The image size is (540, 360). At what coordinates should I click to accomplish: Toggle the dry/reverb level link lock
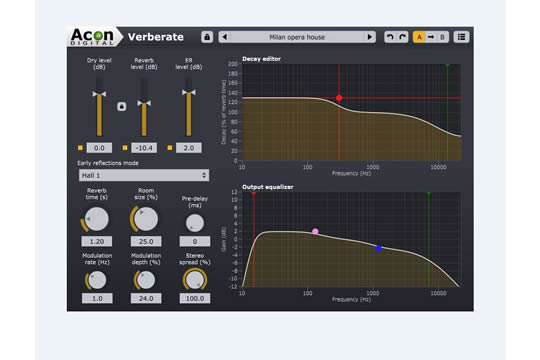coord(121,106)
